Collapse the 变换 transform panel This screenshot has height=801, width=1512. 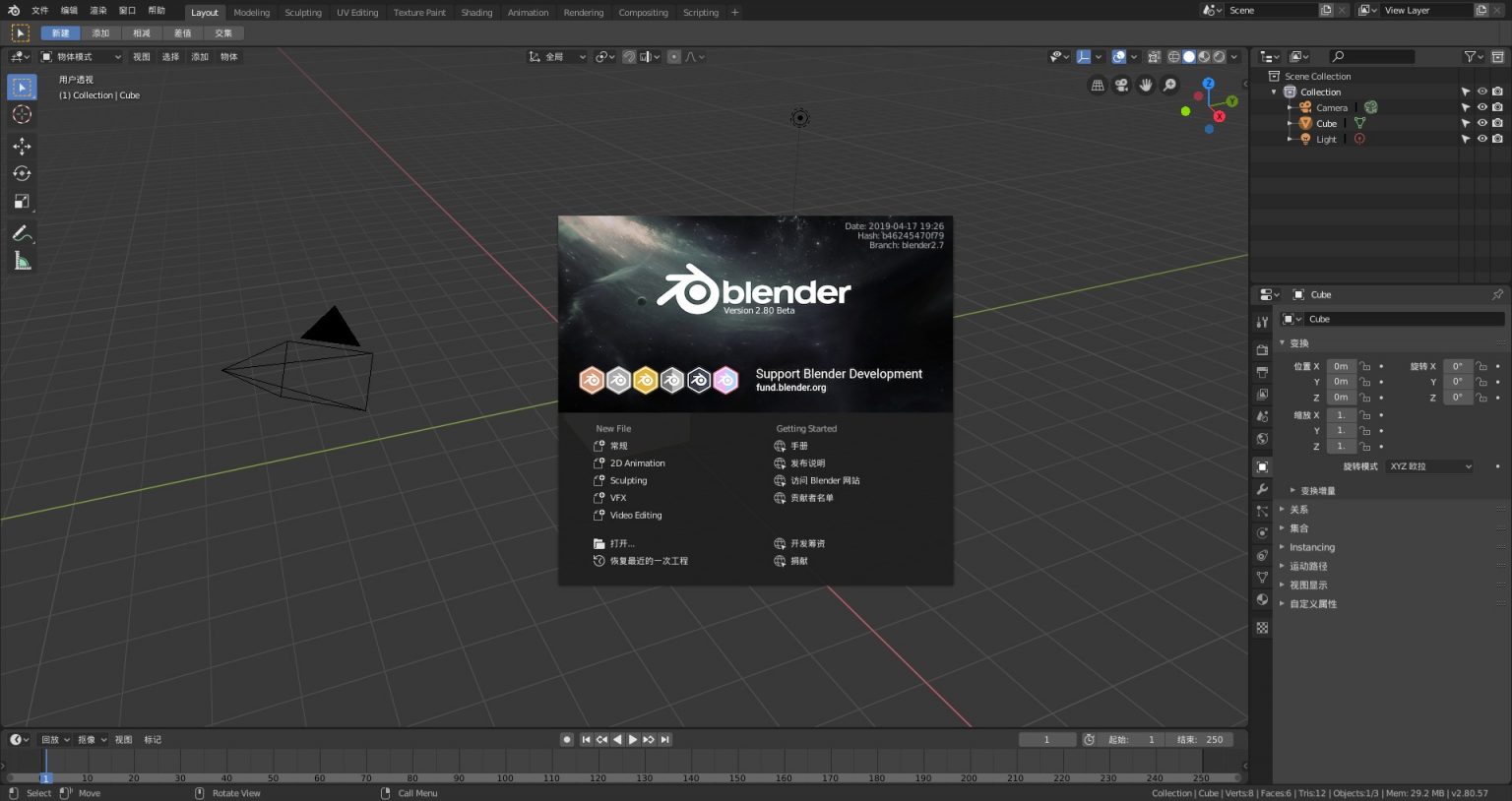[1299, 343]
